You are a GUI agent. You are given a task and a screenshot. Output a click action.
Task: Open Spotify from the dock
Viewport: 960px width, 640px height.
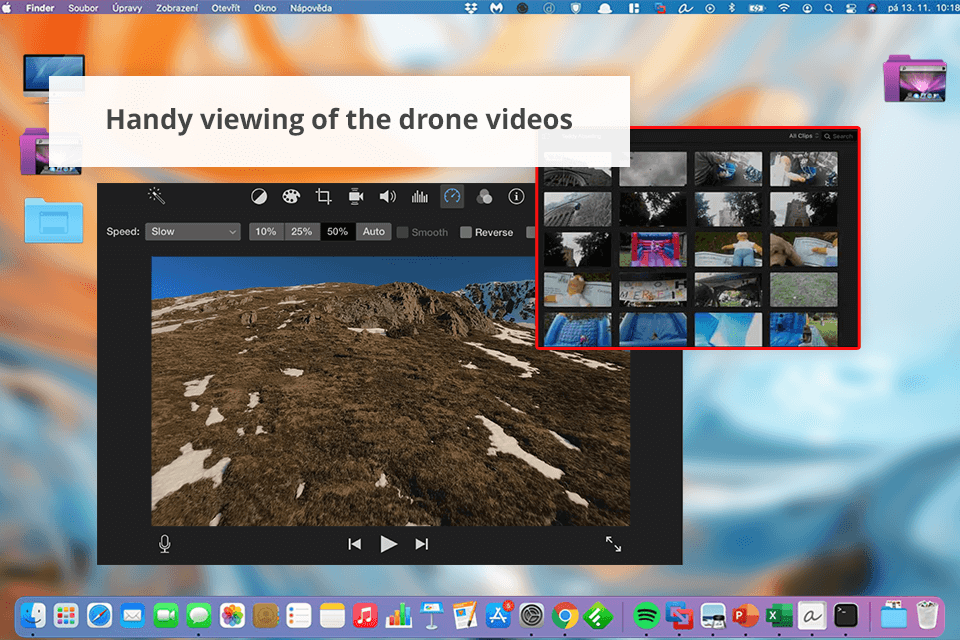coord(647,616)
